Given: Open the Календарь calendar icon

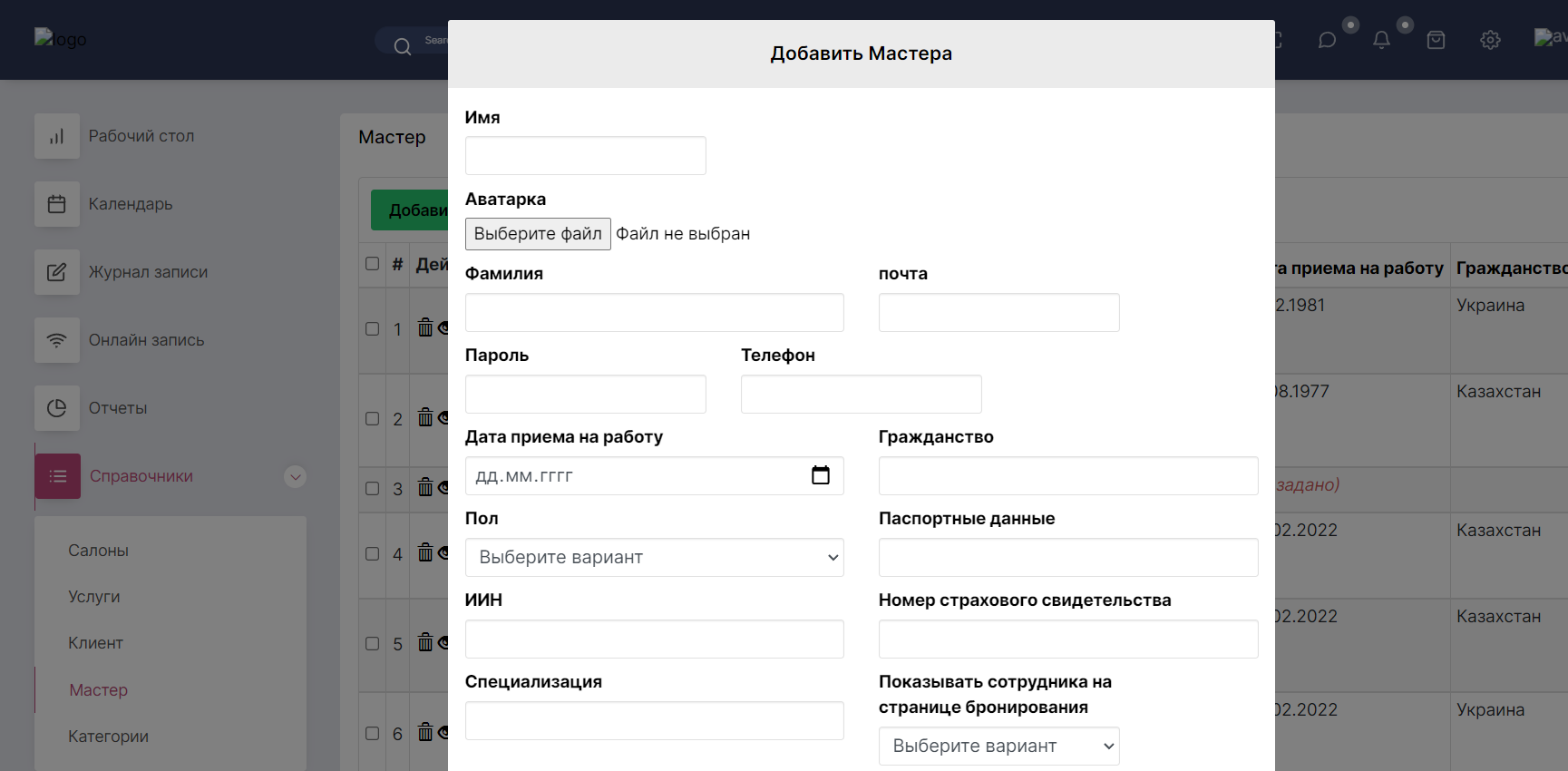Looking at the screenshot, I should pos(57,204).
